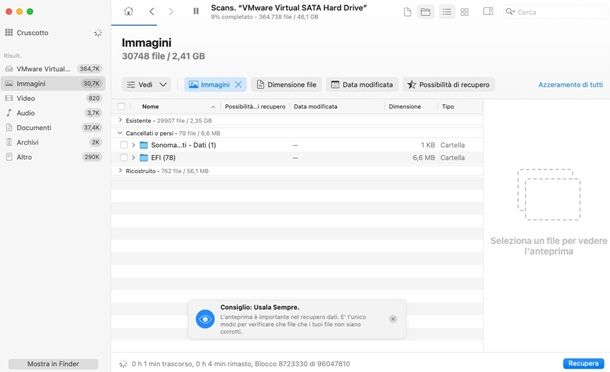The image size is (610, 372).
Task: Pause the running scan
Action: [196, 11]
